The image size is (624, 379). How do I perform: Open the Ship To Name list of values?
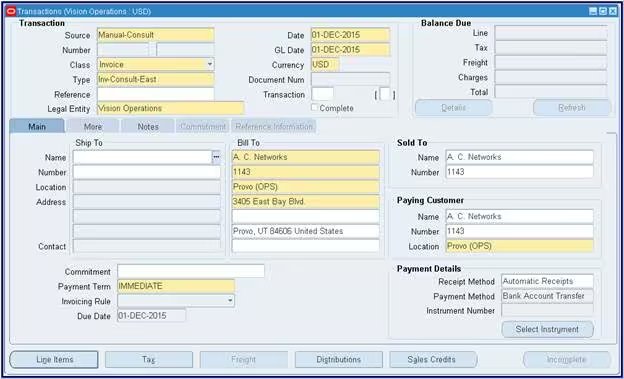click(x=216, y=157)
